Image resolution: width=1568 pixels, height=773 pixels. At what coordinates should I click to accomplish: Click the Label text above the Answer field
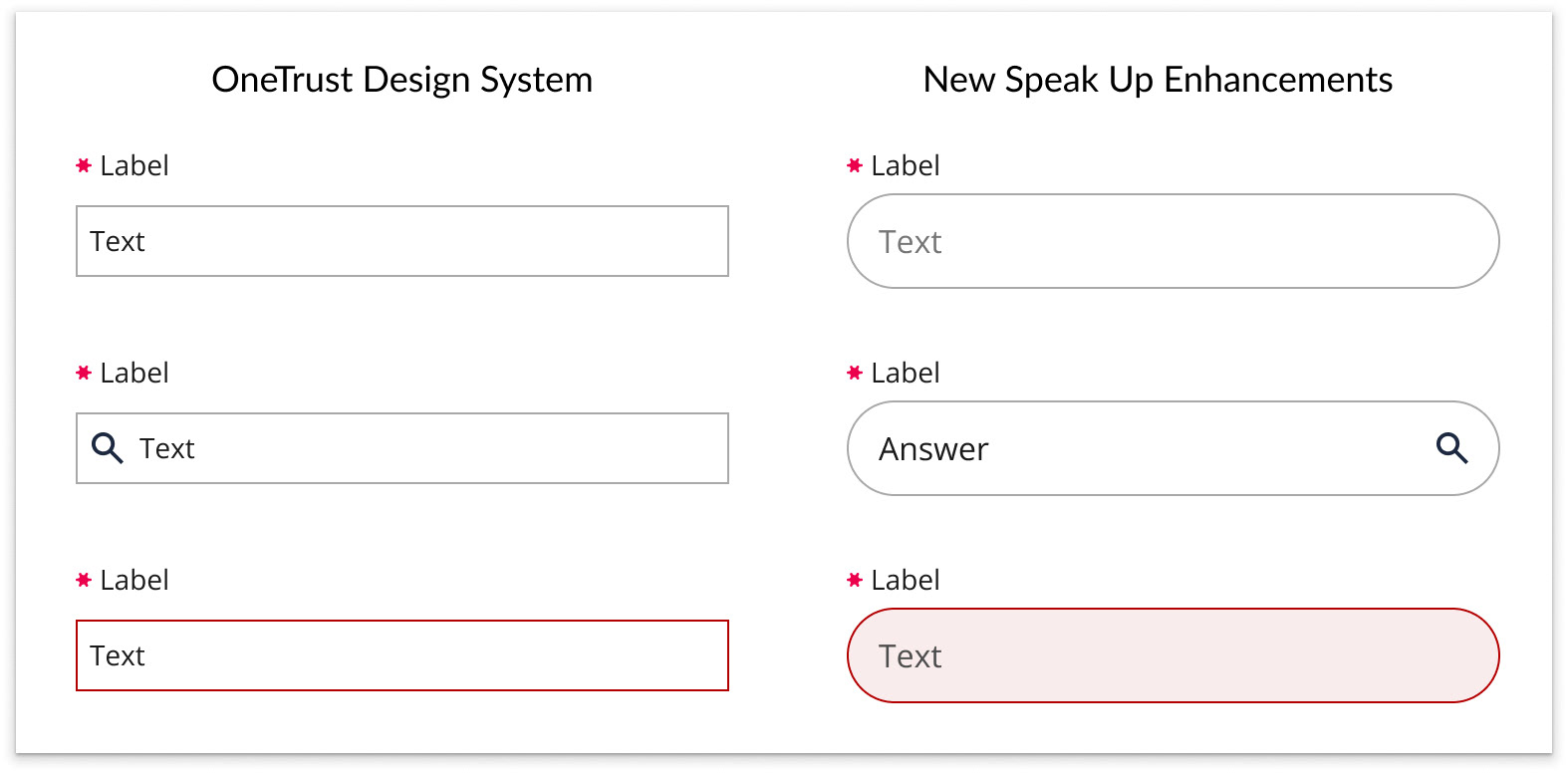(x=905, y=374)
